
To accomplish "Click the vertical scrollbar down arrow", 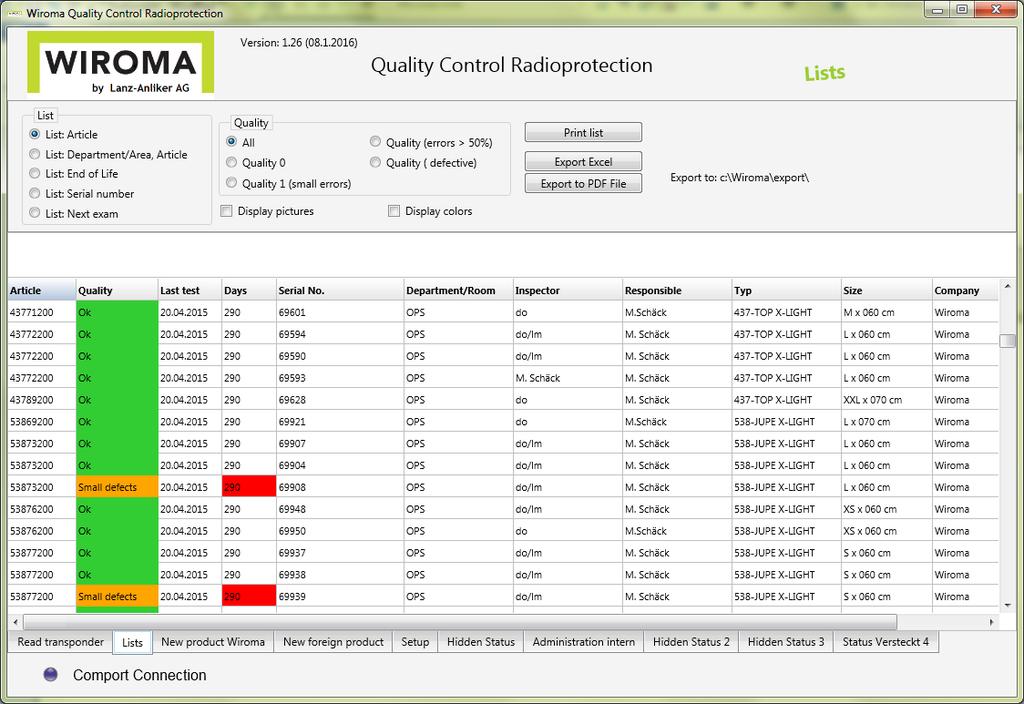I will tap(1008, 605).
